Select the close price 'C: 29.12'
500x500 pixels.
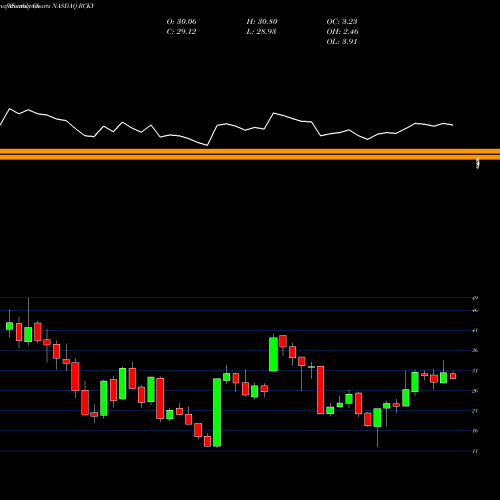[x=181, y=32]
